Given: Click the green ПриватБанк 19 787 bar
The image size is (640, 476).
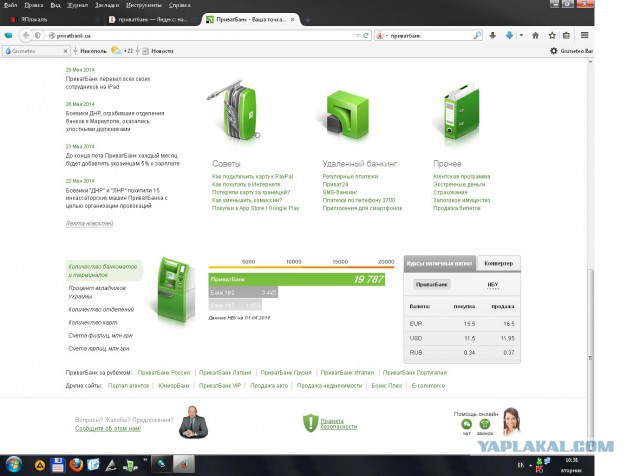Looking at the screenshot, I should [297, 280].
